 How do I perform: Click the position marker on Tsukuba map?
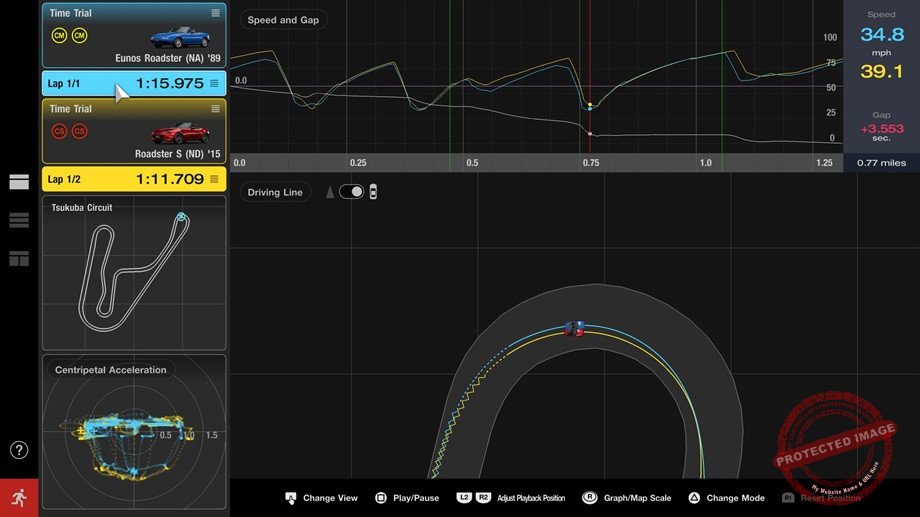181,217
